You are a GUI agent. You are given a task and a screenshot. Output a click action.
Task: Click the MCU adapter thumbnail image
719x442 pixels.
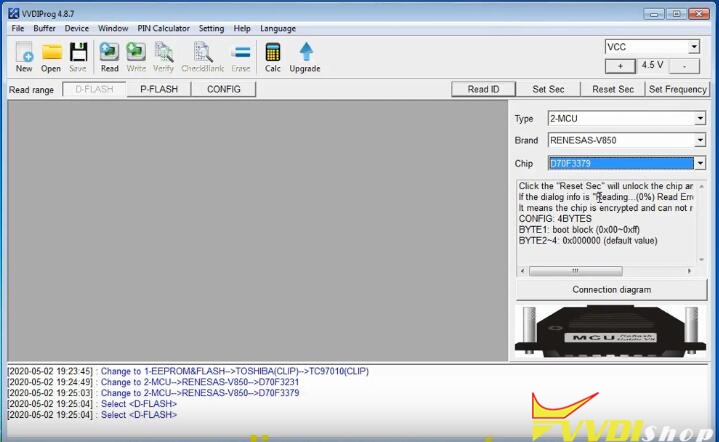(x=611, y=331)
